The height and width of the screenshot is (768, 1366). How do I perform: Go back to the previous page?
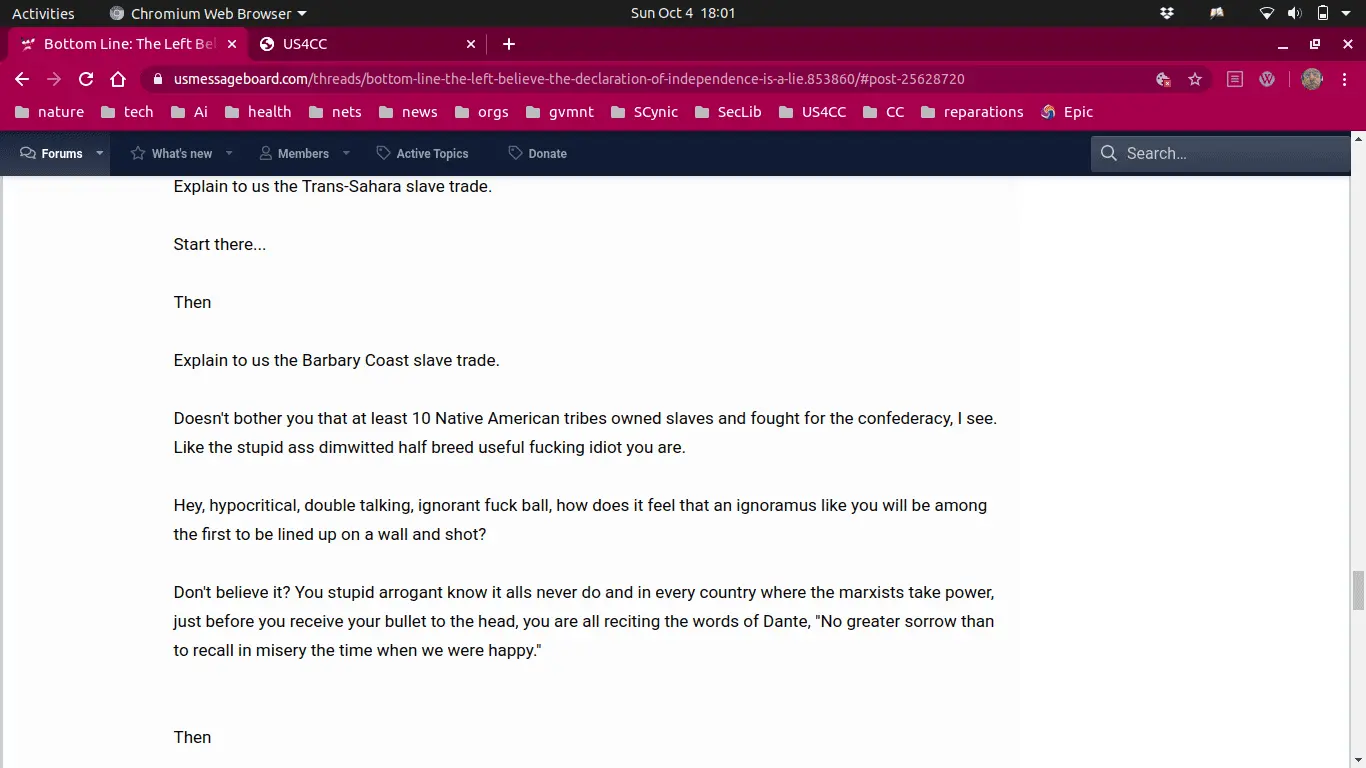[22, 79]
